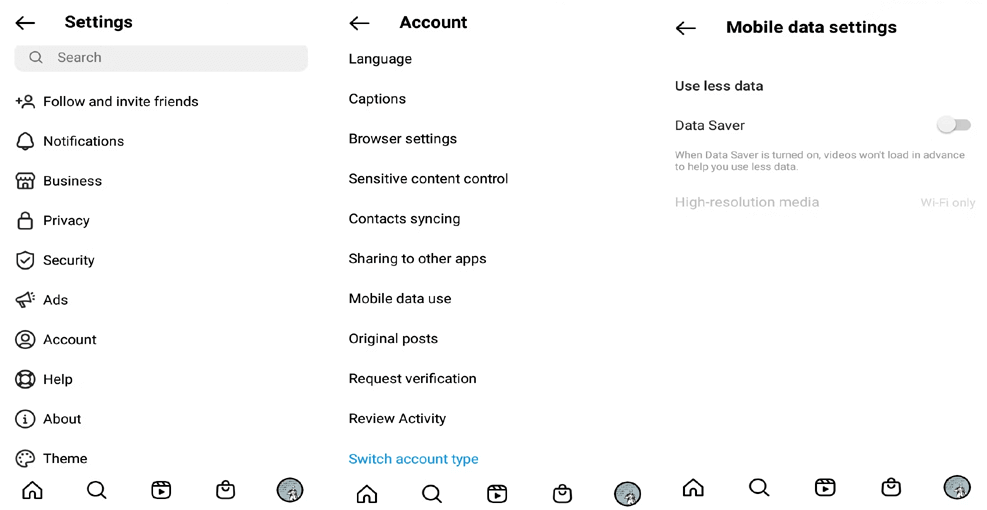Go back from the Settings screen
This screenshot has height=510, width=987.
pyautogui.click(x=25, y=23)
